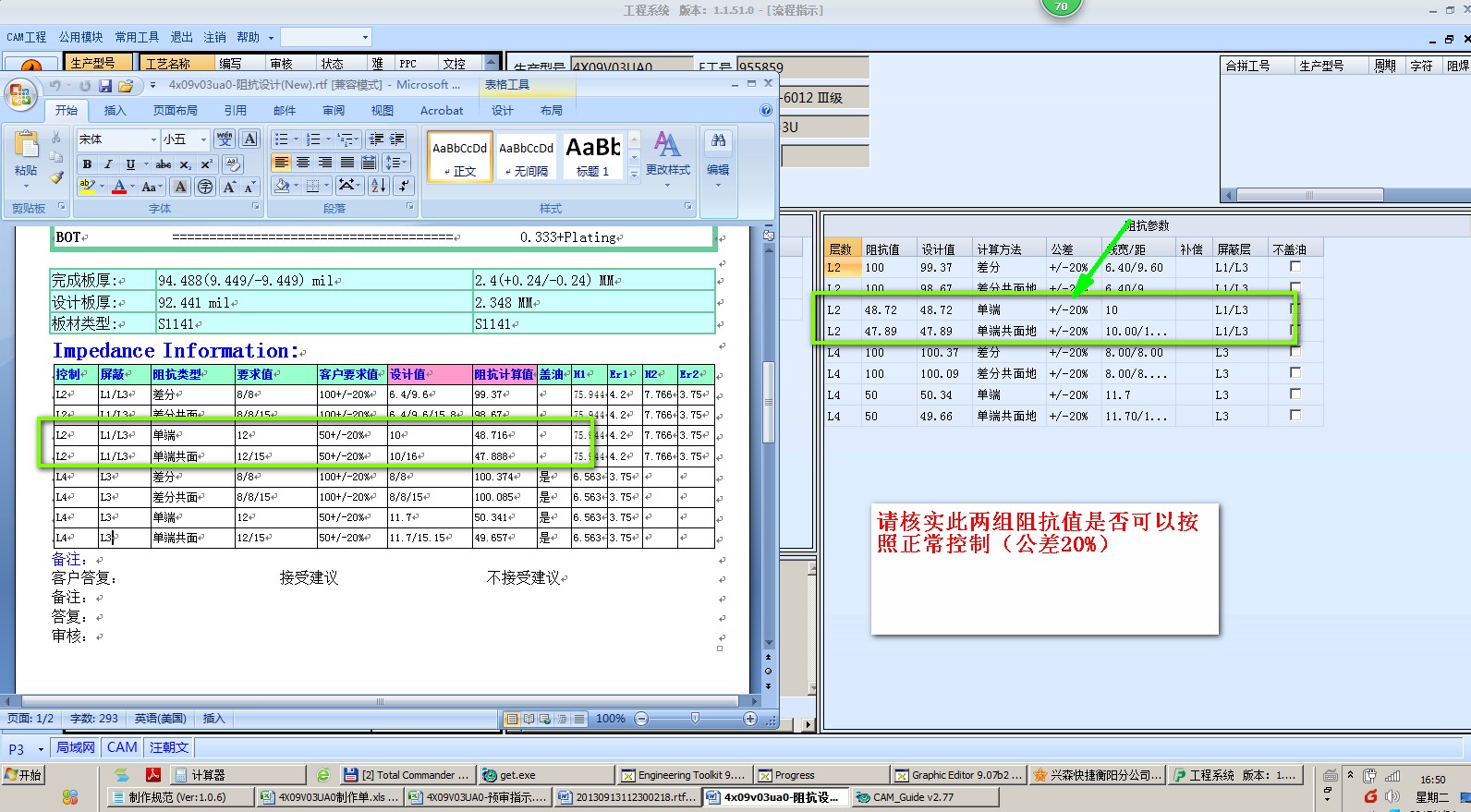Apply subscript formatting
The height and width of the screenshot is (812, 1471).
pyautogui.click(x=185, y=164)
